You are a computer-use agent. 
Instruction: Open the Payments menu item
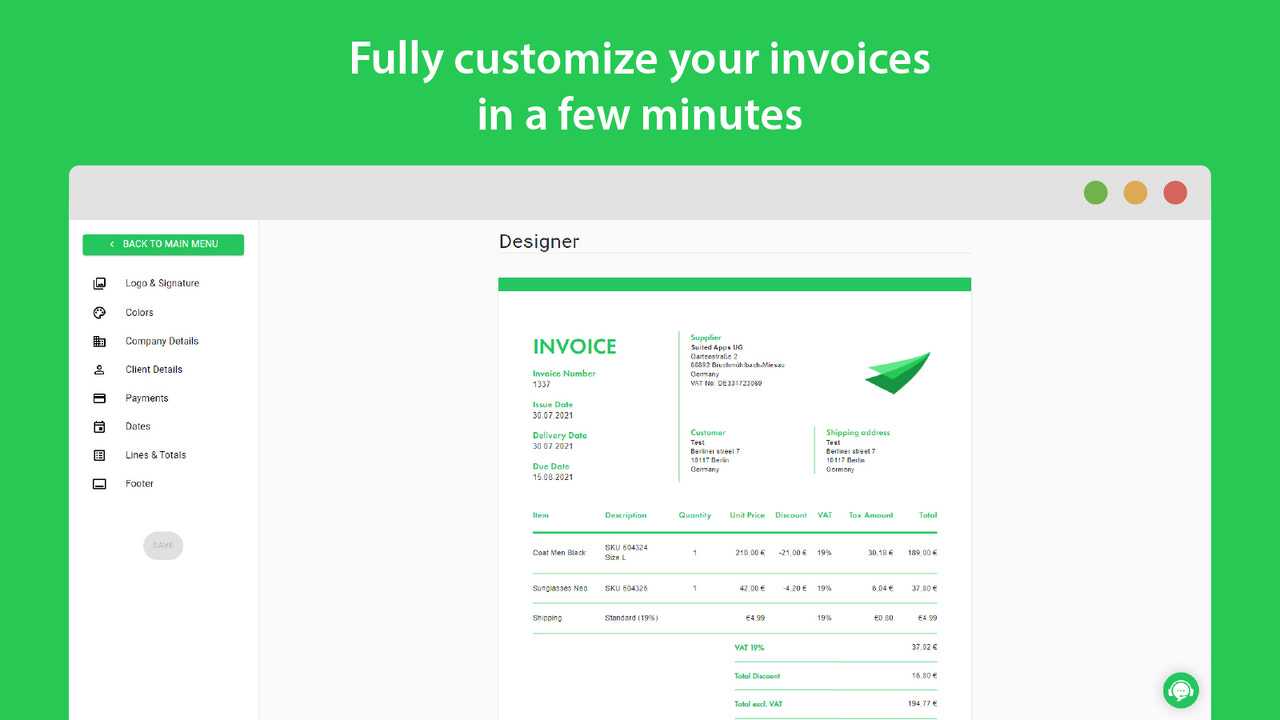[147, 397]
